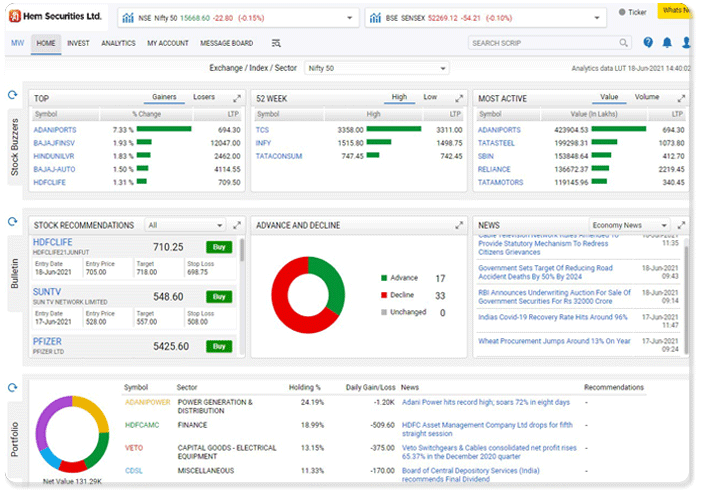Refresh the Portfolio section

pyautogui.click(x=13, y=388)
